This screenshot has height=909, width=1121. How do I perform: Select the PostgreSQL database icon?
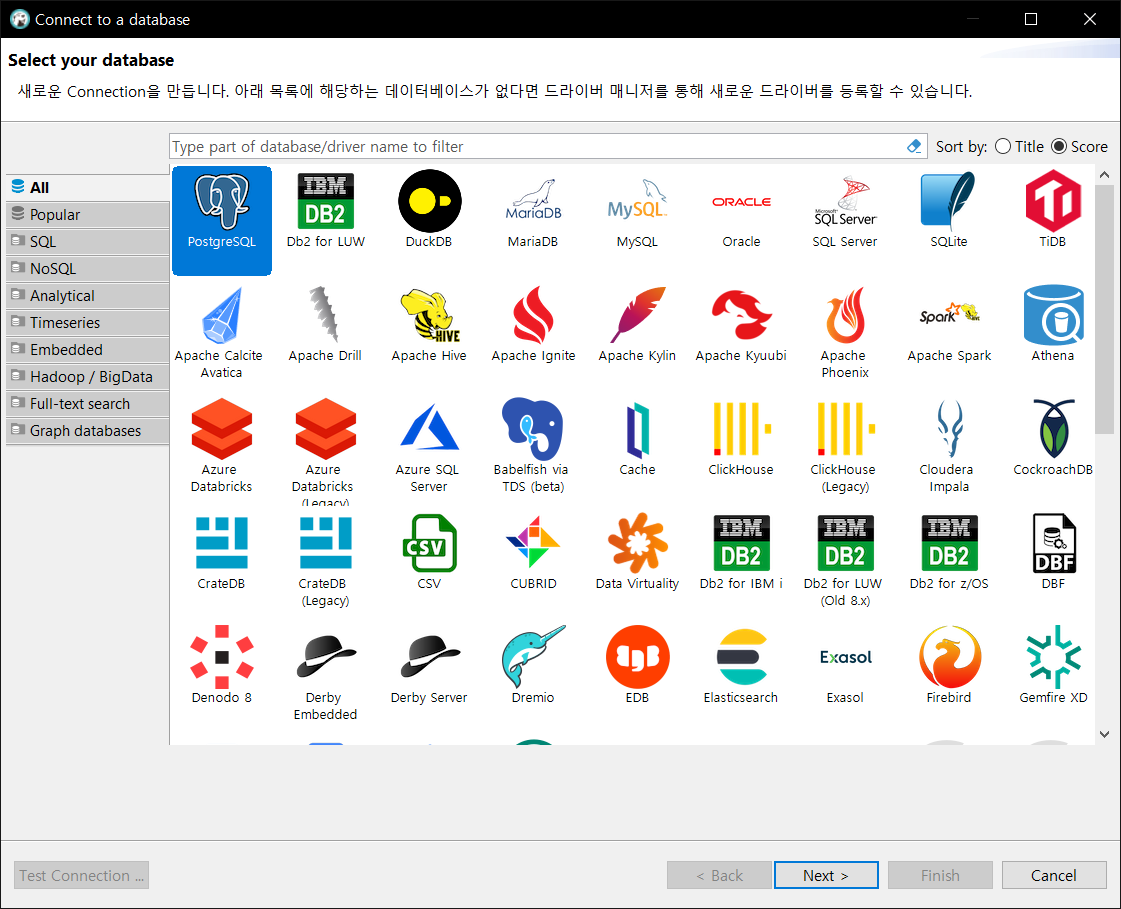(222, 202)
